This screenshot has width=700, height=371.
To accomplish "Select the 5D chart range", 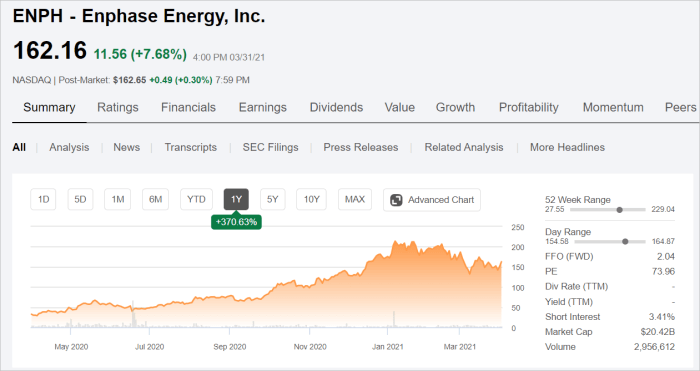I will pos(80,199).
